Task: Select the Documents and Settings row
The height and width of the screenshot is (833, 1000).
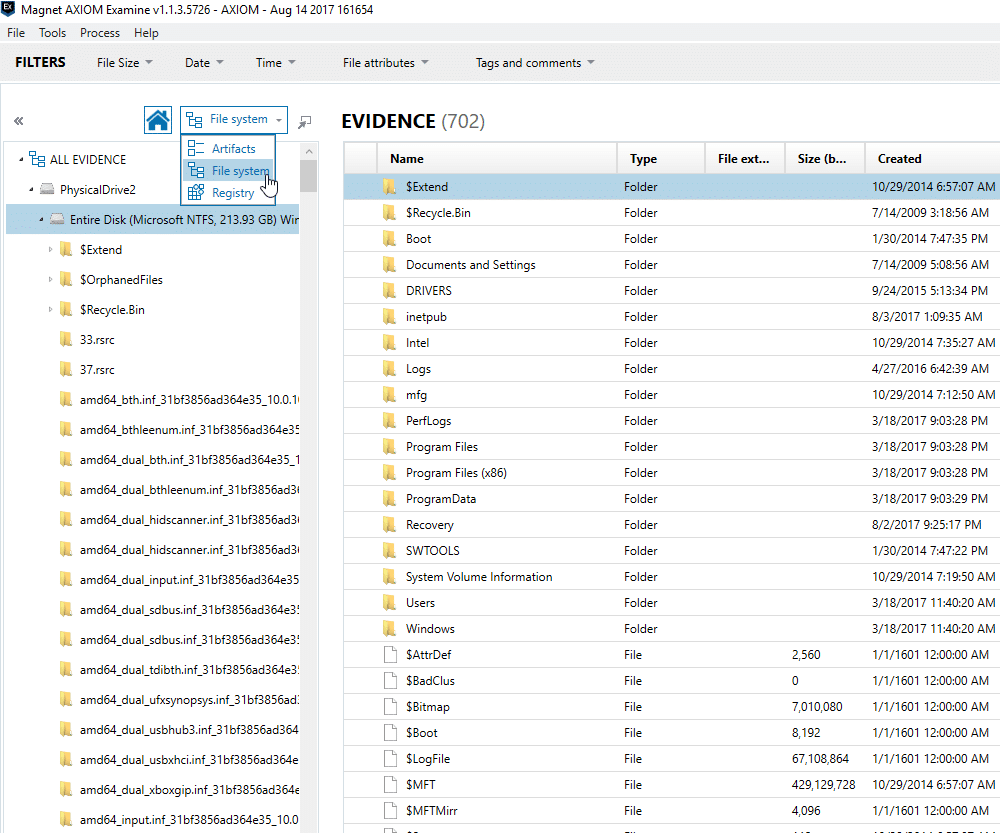Action: point(672,265)
